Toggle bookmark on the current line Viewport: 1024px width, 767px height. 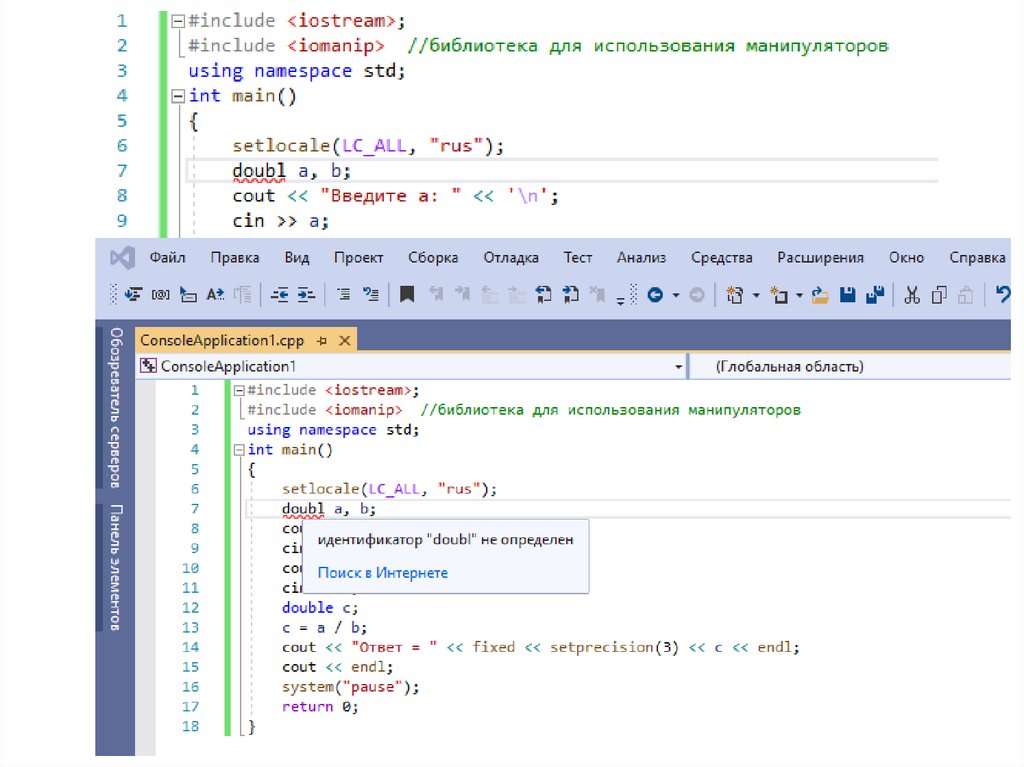click(x=407, y=295)
